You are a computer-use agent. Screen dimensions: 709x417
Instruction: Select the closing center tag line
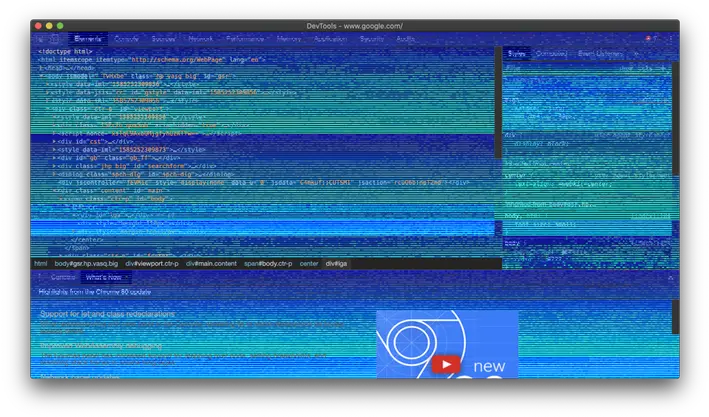click(x=87, y=240)
